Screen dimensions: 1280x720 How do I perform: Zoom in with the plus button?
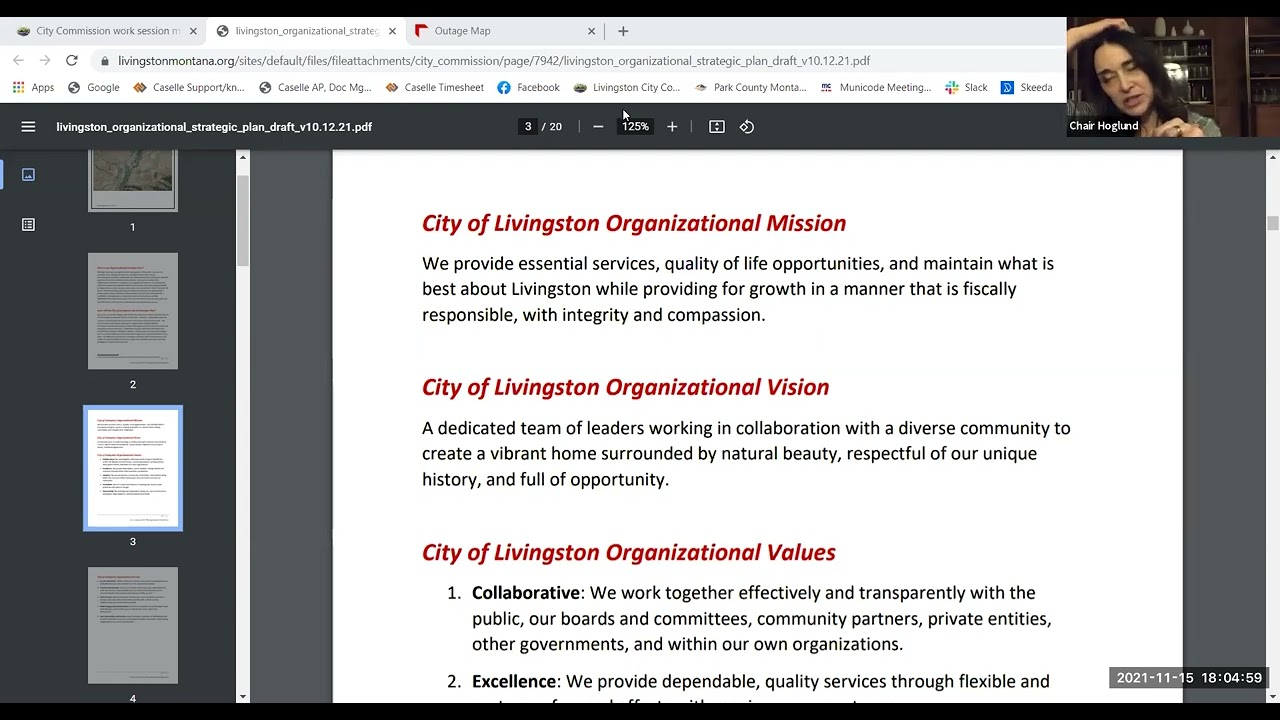point(672,127)
